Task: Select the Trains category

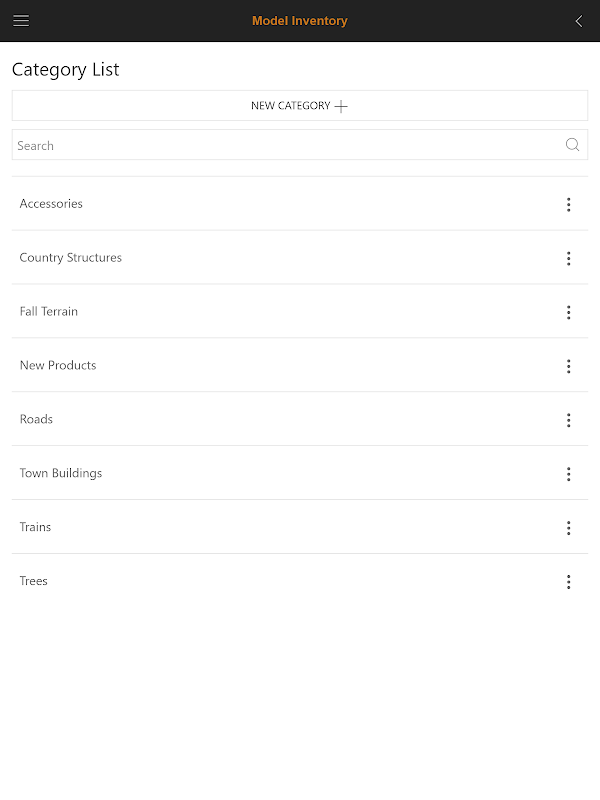Action: pyautogui.click(x=35, y=527)
